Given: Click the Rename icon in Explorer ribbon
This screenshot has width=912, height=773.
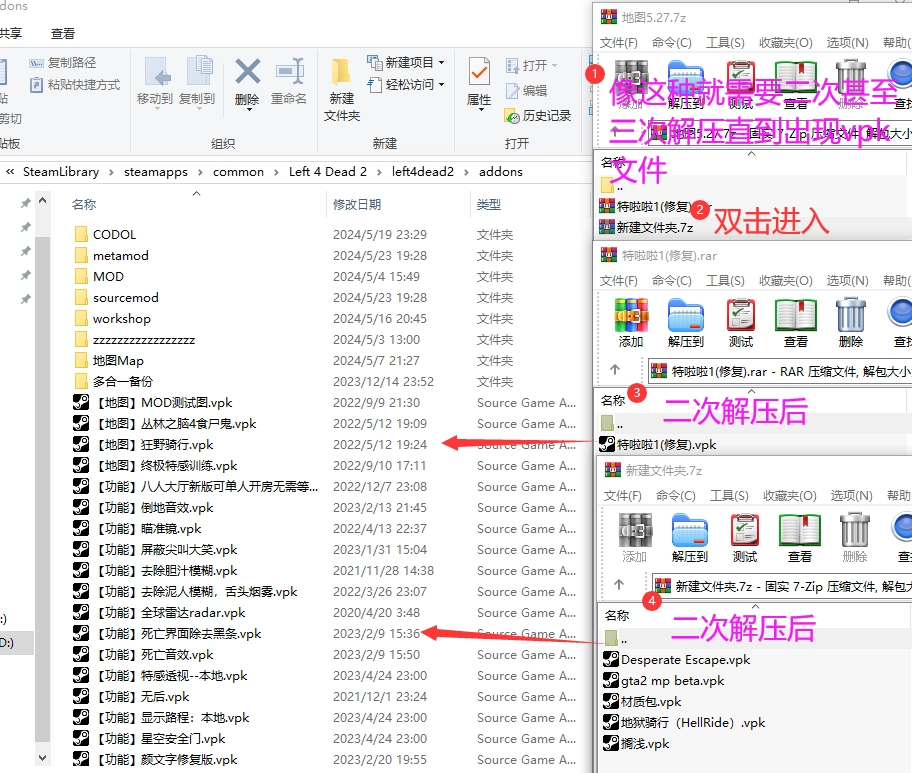Looking at the screenshot, I should click(289, 80).
